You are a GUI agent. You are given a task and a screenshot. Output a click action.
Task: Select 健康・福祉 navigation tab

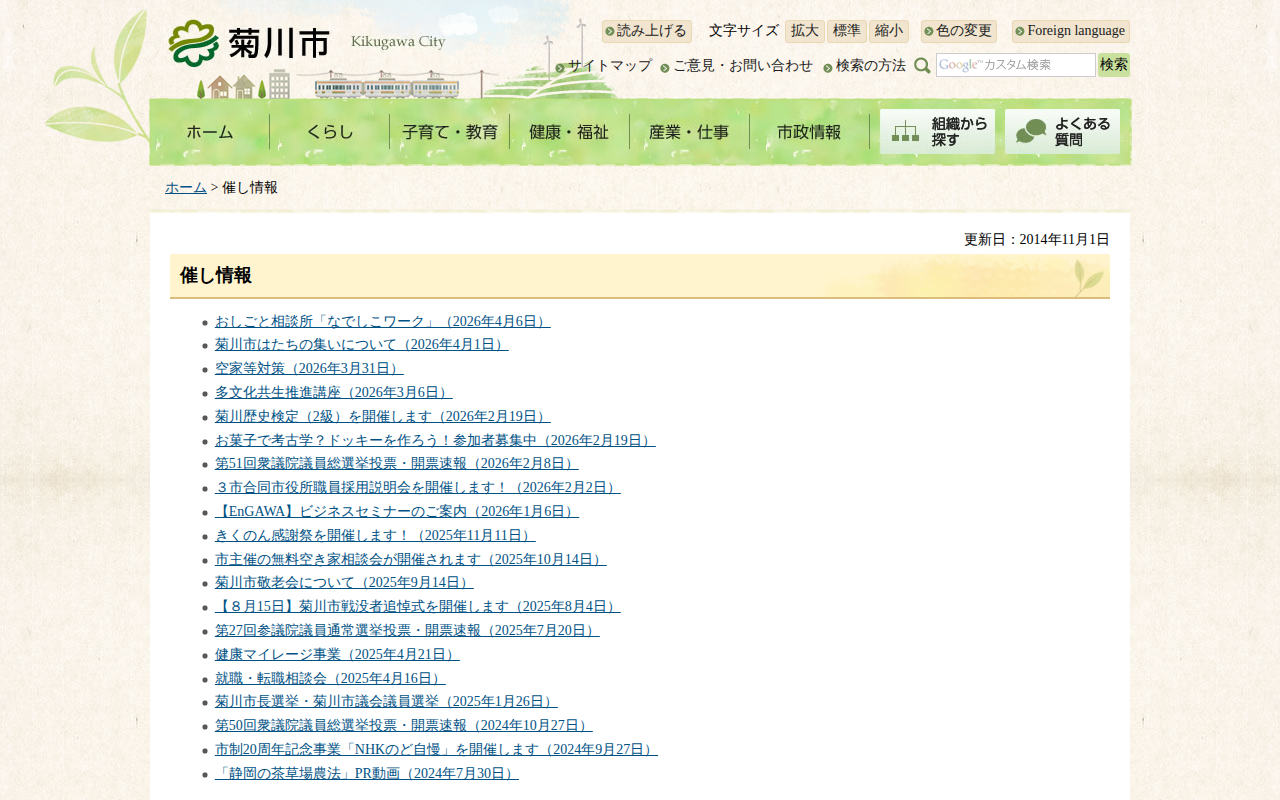tap(569, 132)
